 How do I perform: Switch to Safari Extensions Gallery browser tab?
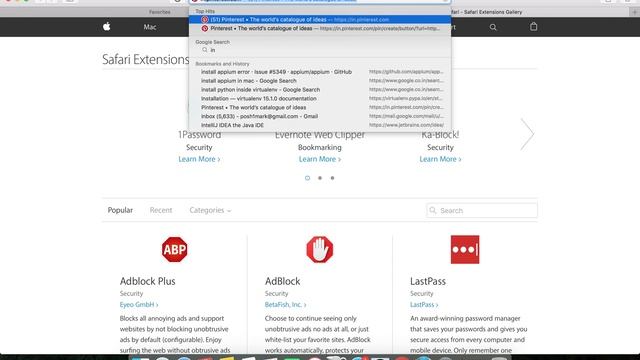click(x=487, y=12)
